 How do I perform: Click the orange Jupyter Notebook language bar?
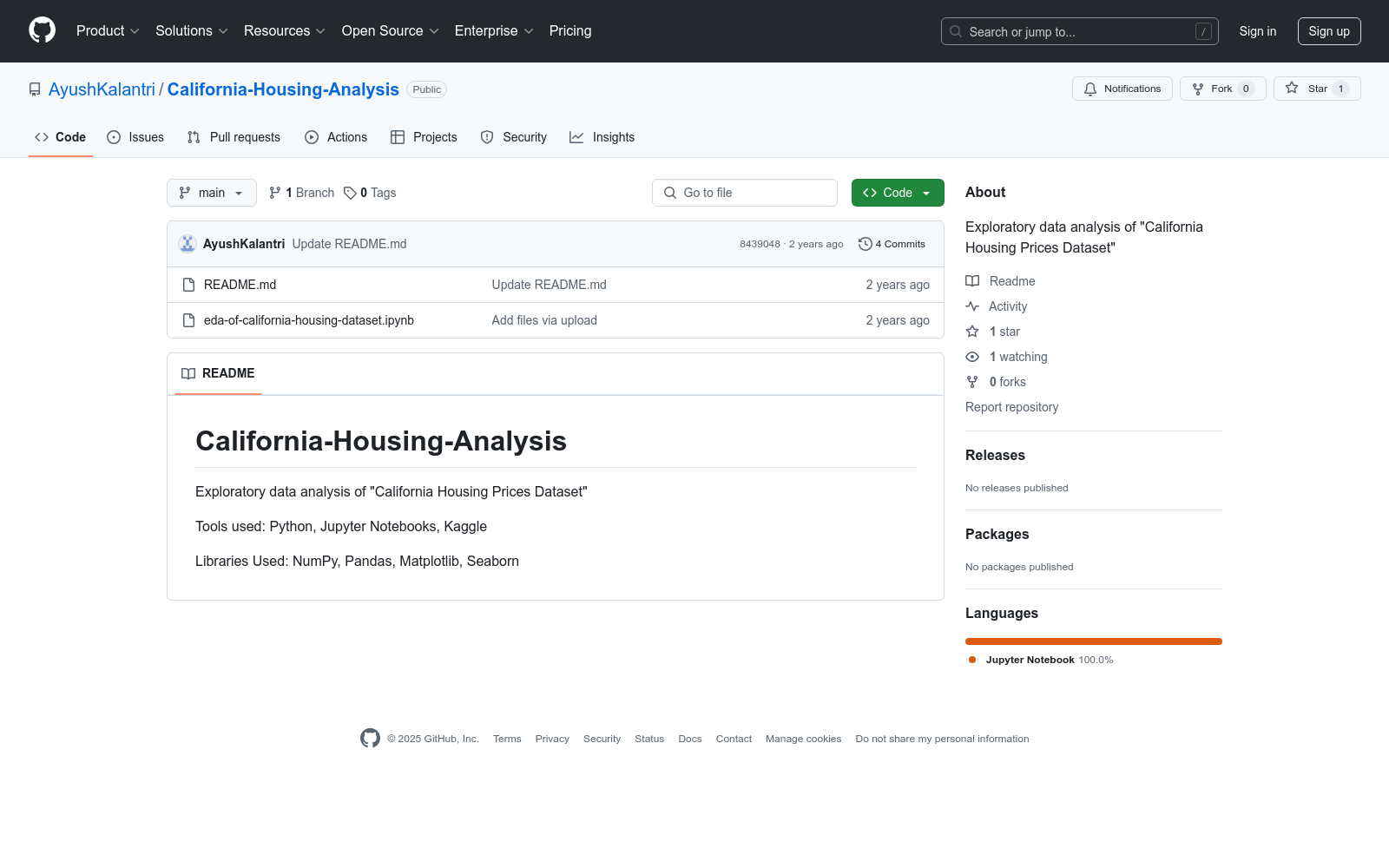(x=1094, y=641)
